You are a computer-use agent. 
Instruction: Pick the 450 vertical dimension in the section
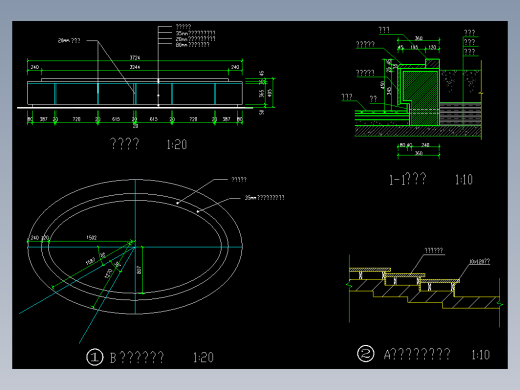point(383,85)
